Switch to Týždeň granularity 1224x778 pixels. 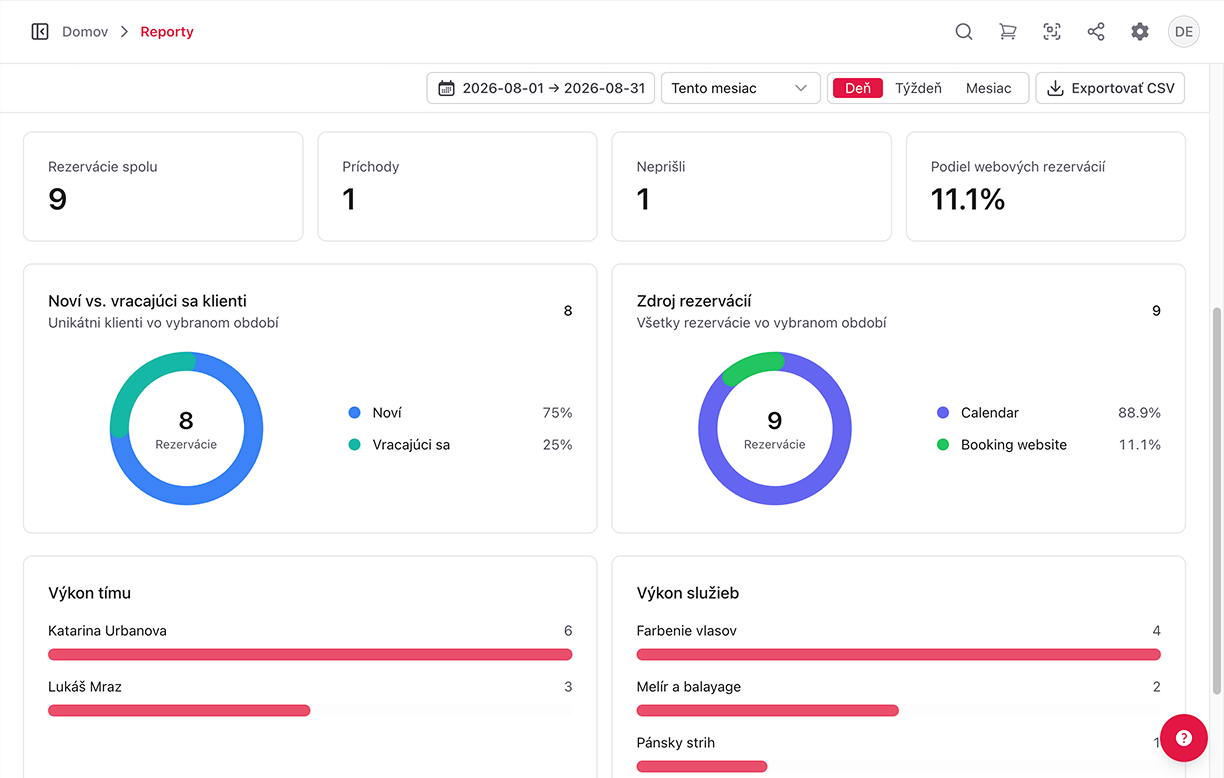pos(918,88)
